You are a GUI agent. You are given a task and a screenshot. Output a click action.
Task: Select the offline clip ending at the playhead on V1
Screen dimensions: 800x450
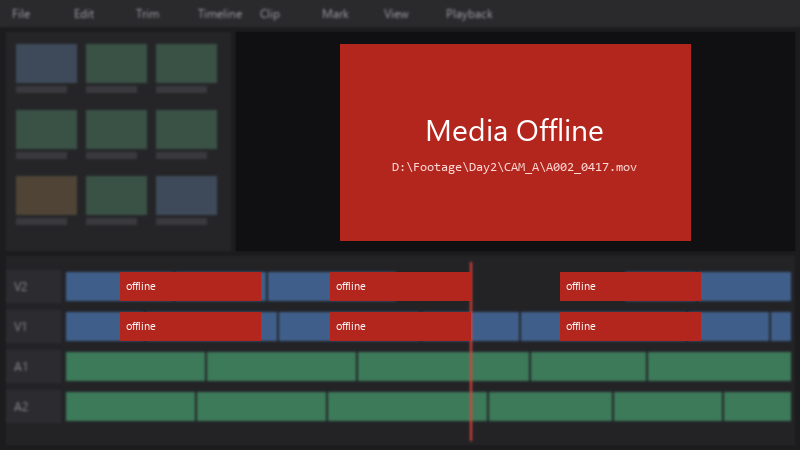click(x=401, y=327)
